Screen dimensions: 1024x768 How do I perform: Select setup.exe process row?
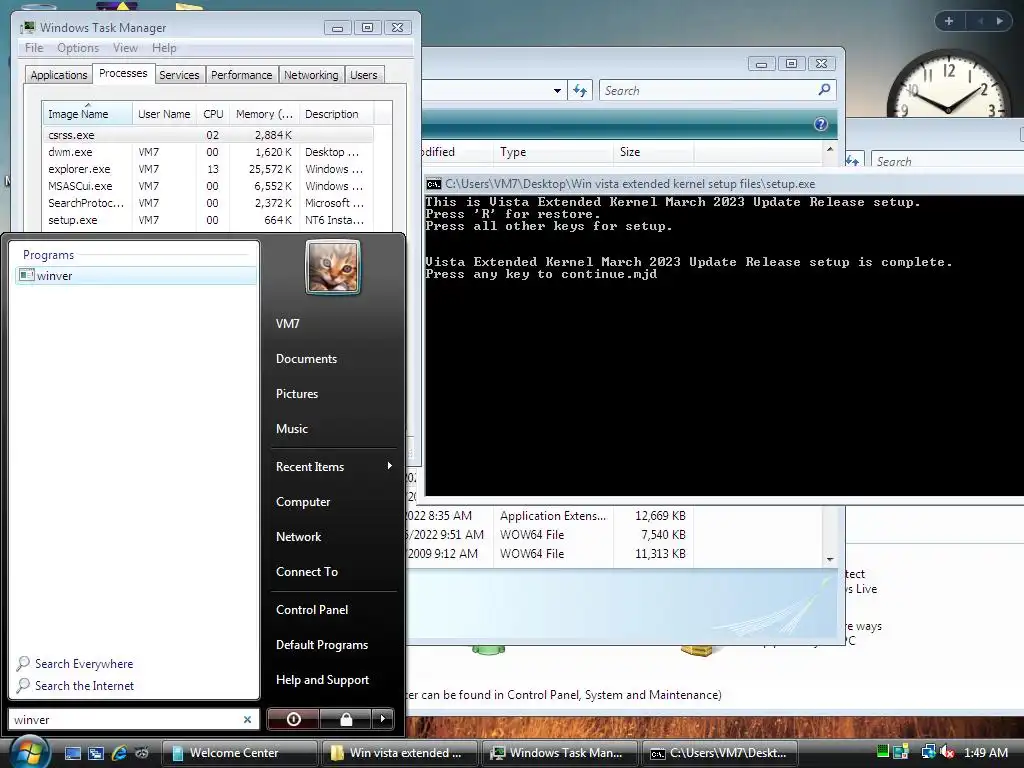click(208, 220)
